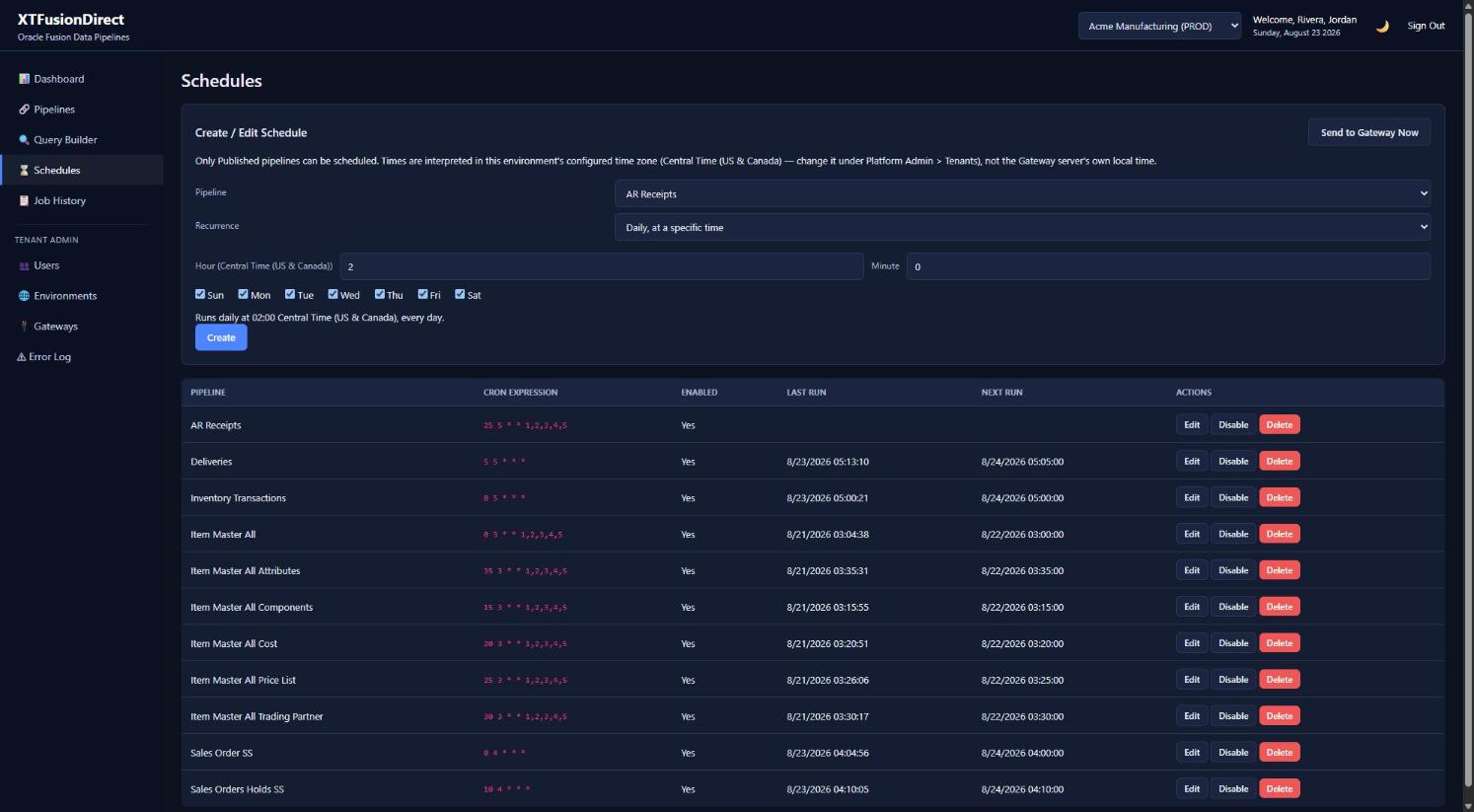Delete the Inventory Transactions schedule
The height and width of the screenshot is (812, 1474).
(1280, 498)
